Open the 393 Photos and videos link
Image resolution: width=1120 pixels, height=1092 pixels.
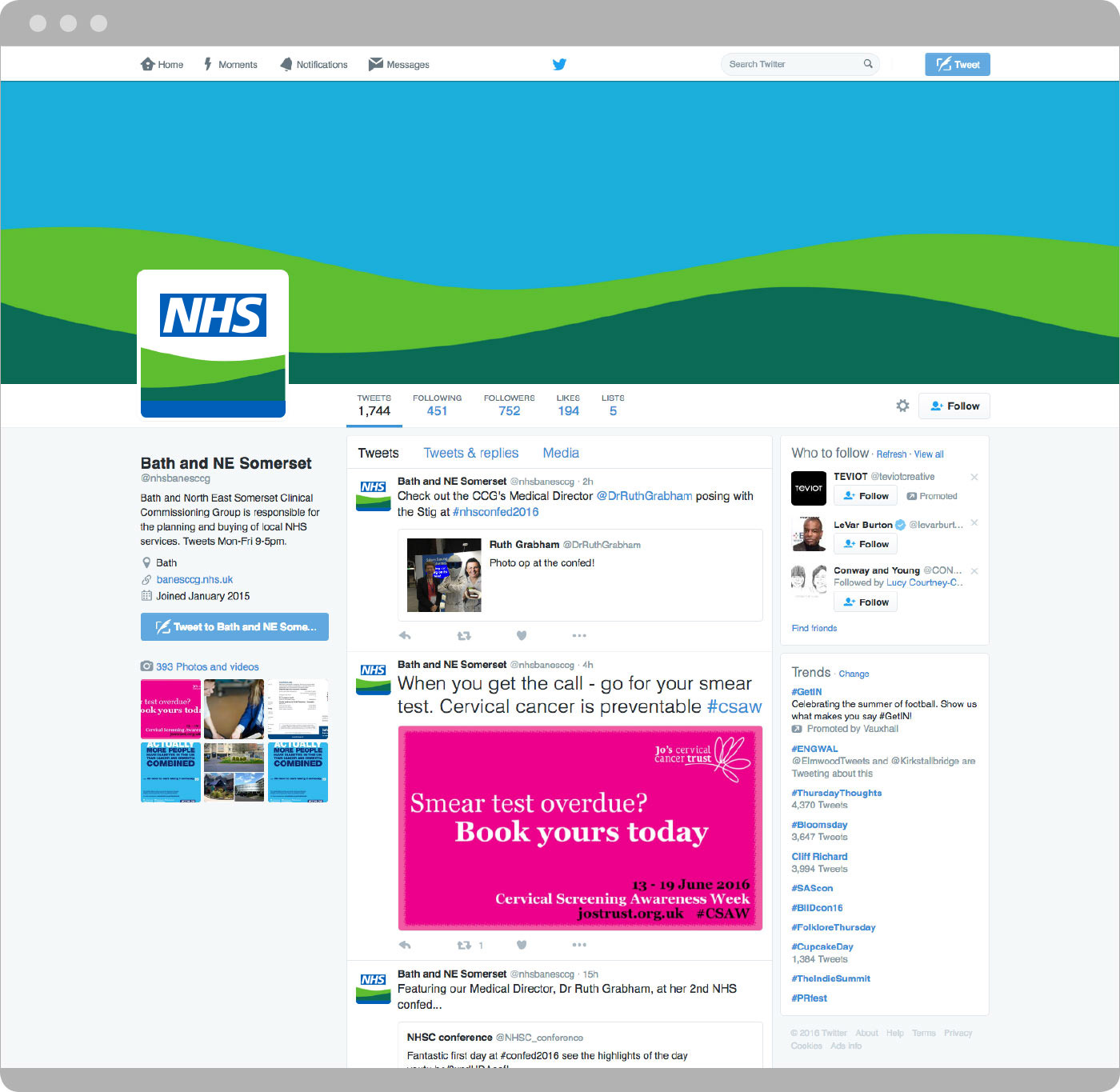click(207, 666)
